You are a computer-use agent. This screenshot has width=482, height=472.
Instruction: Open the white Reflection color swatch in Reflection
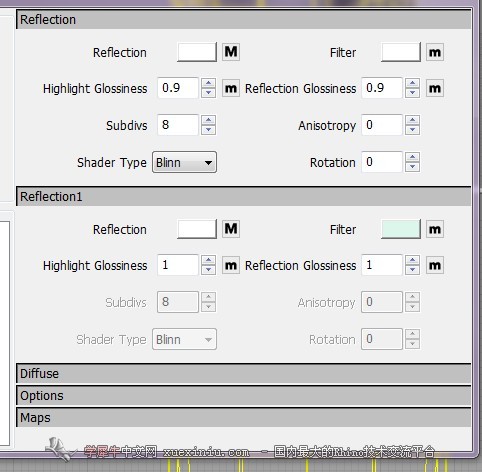pyautogui.click(x=197, y=52)
